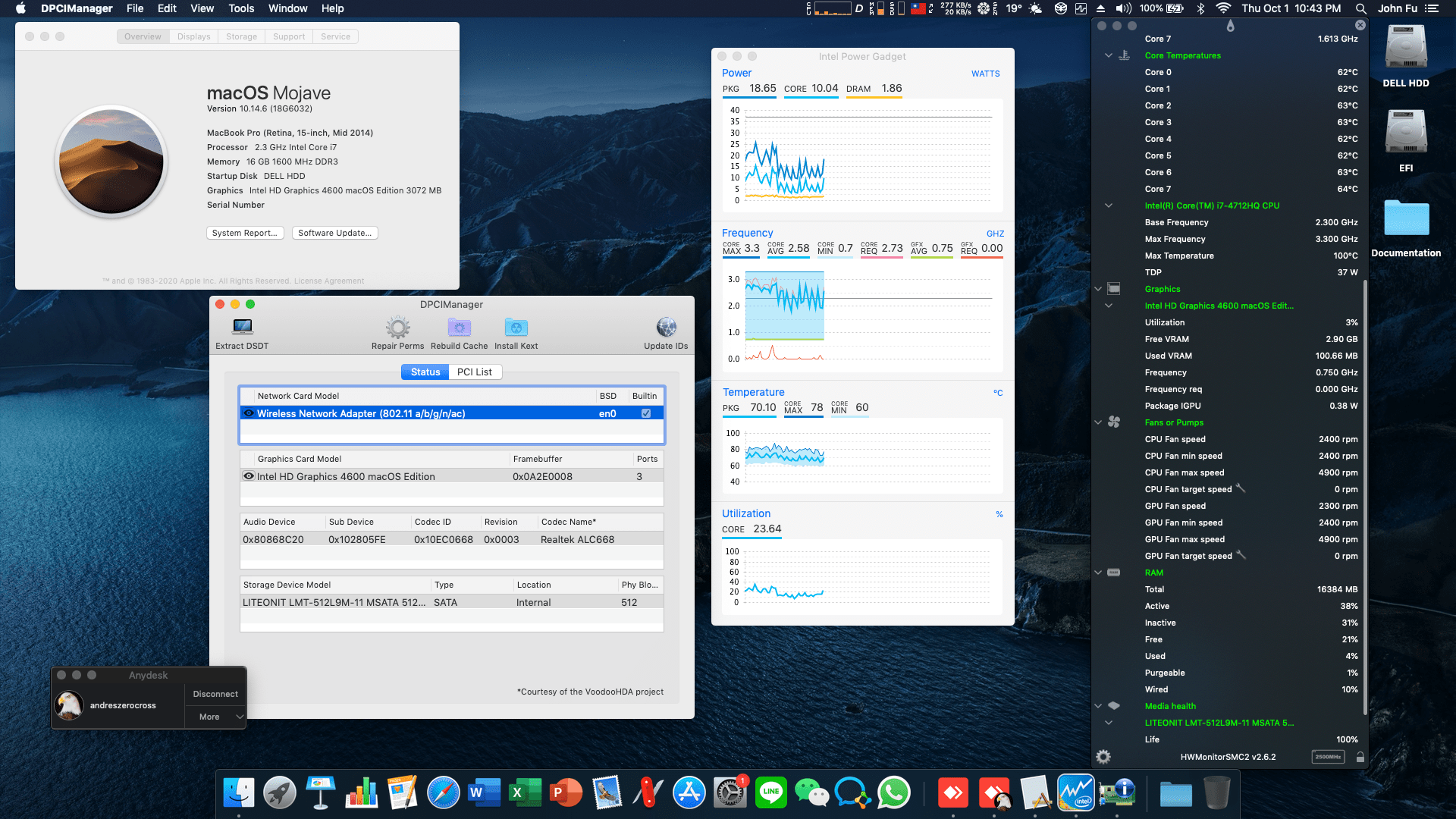Open HWMonitorSMC2 preferences gear icon
Screen dimensions: 1456x819
point(1103,757)
